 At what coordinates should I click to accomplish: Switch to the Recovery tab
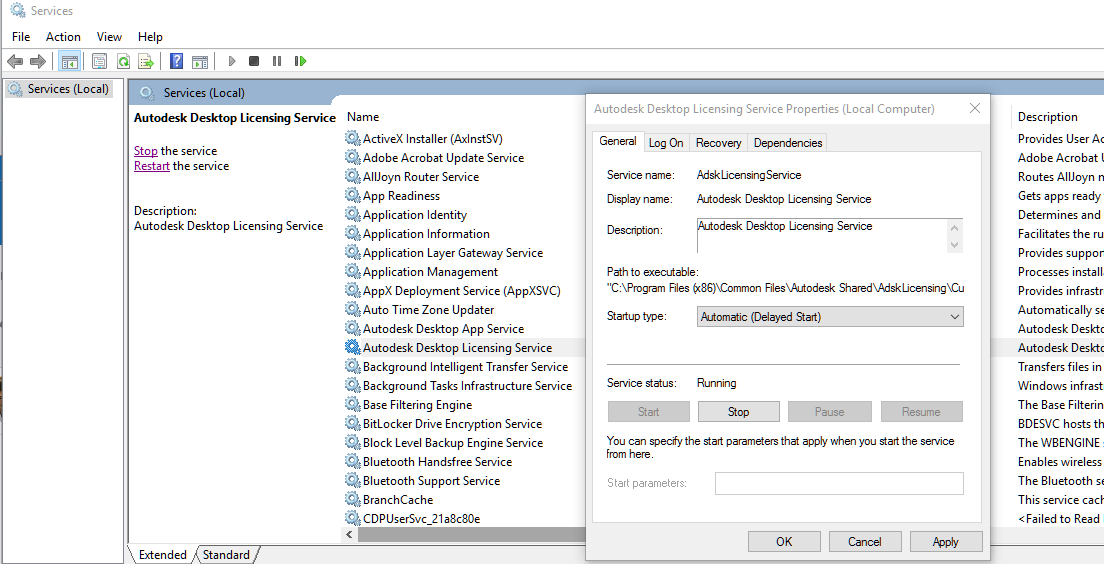pyautogui.click(x=718, y=143)
